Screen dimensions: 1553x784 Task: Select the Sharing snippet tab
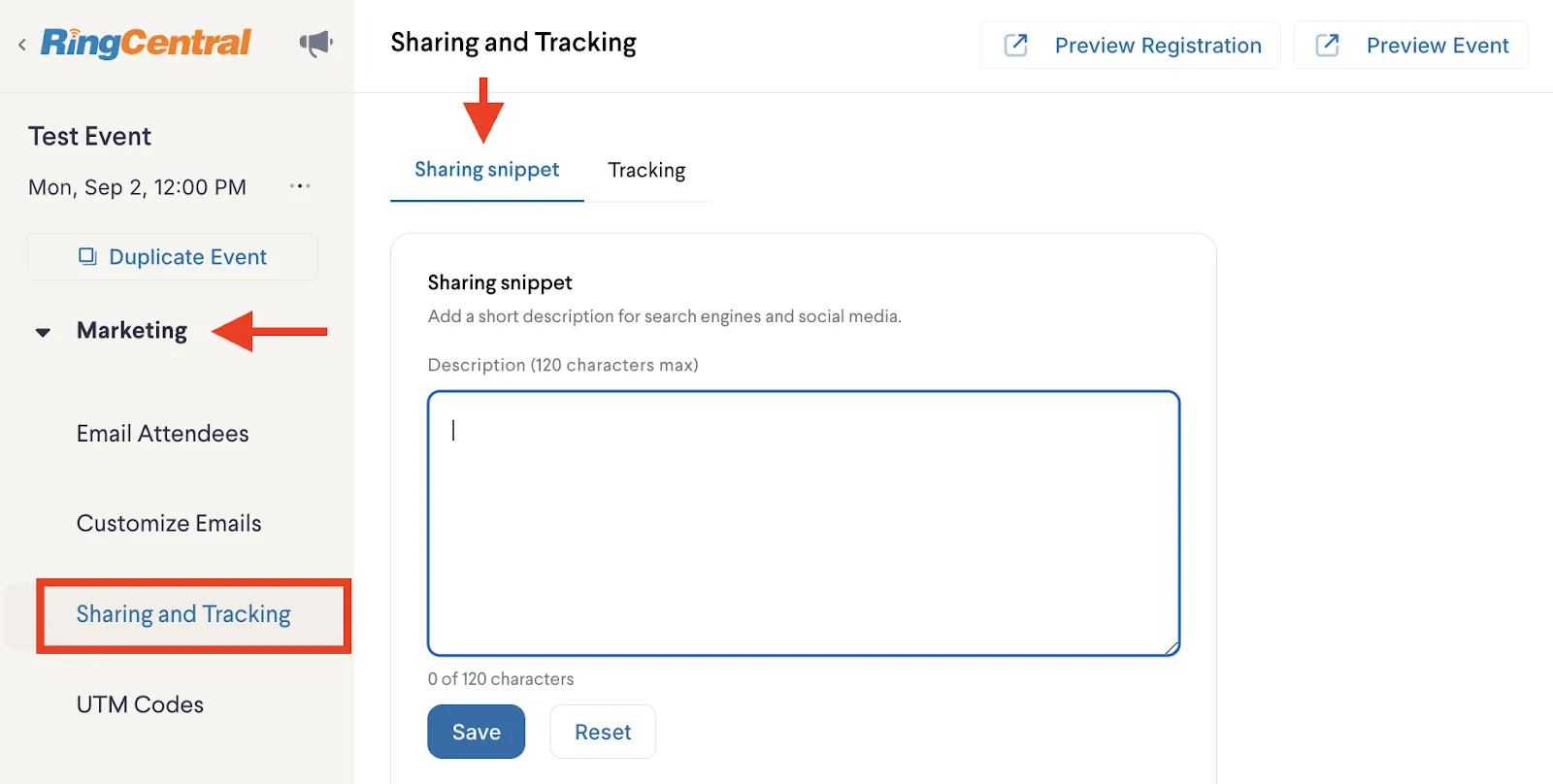pyautogui.click(x=486, y=170)
